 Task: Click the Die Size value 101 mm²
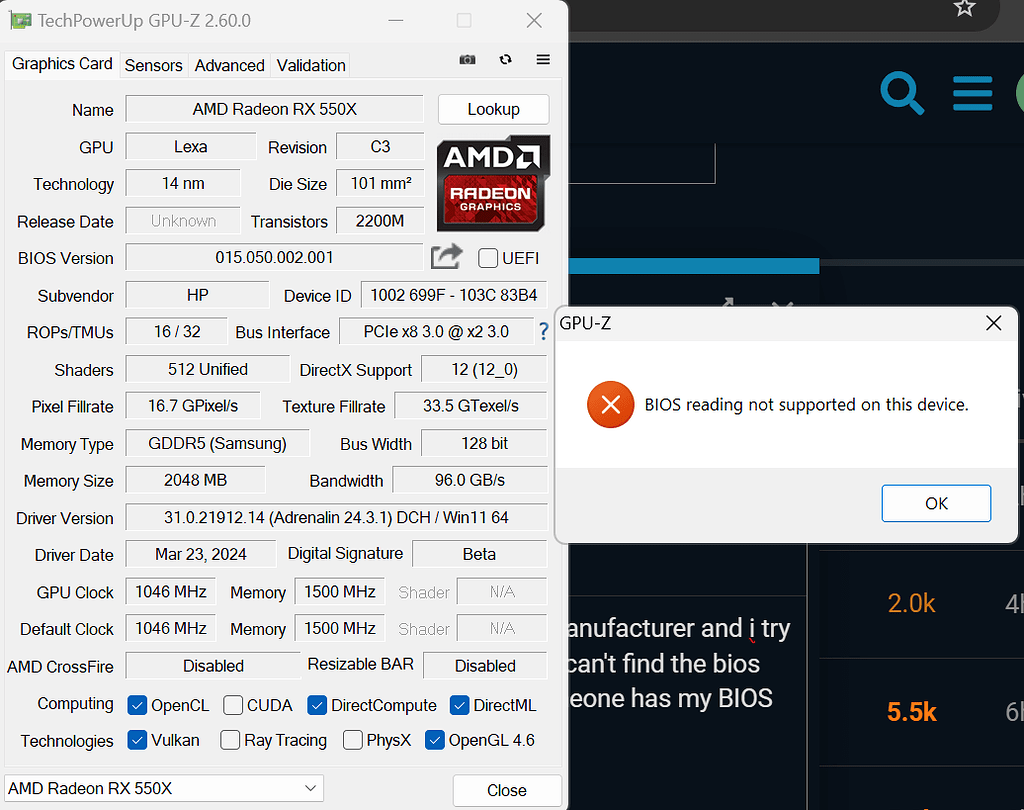coord(380,183)
